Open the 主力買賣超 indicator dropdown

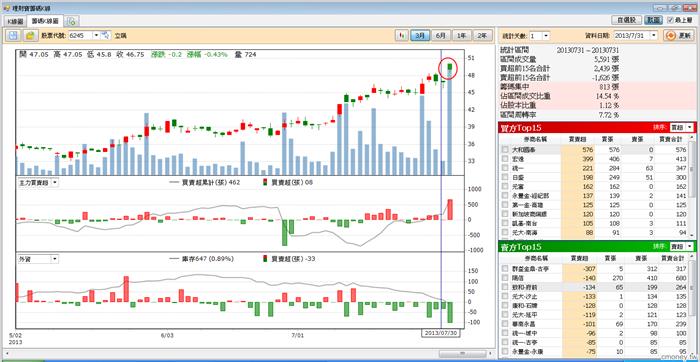point(55,182)
